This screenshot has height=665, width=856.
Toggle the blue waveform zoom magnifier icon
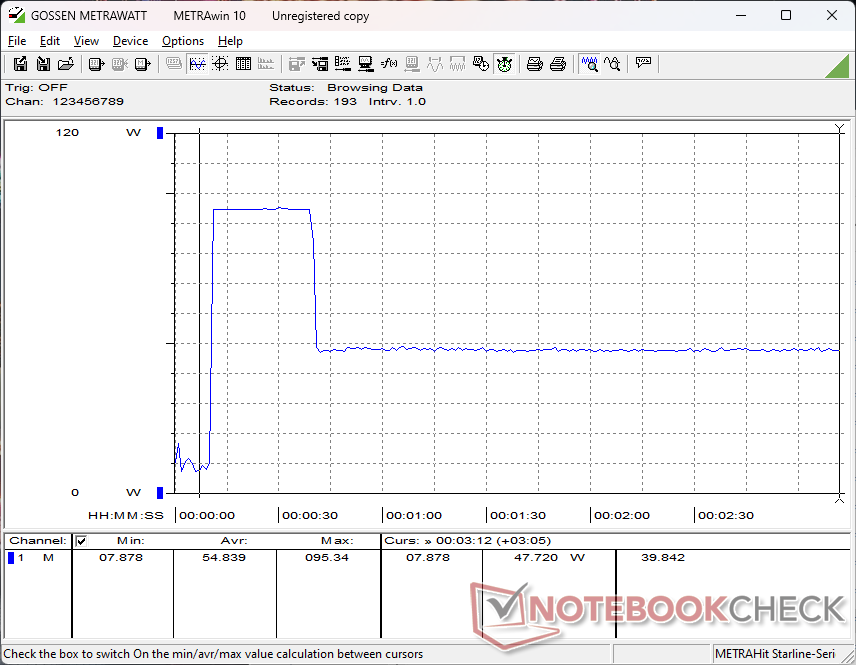[x=590, y=64]
